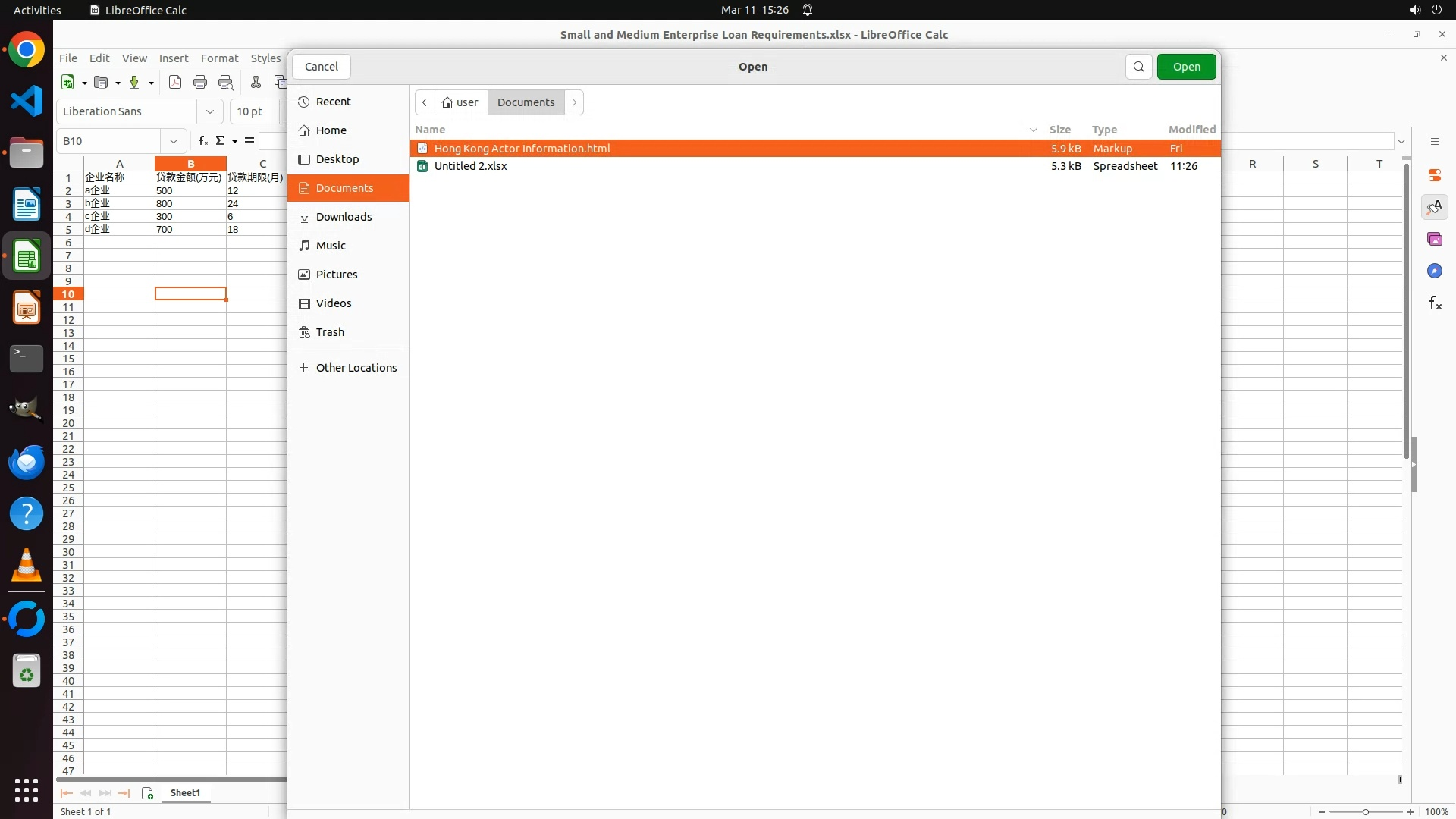The width and height of the screenshot is (1456, 819).
Task: Add a new sheet with the sheet tab icon
Action: coord(147,793)
